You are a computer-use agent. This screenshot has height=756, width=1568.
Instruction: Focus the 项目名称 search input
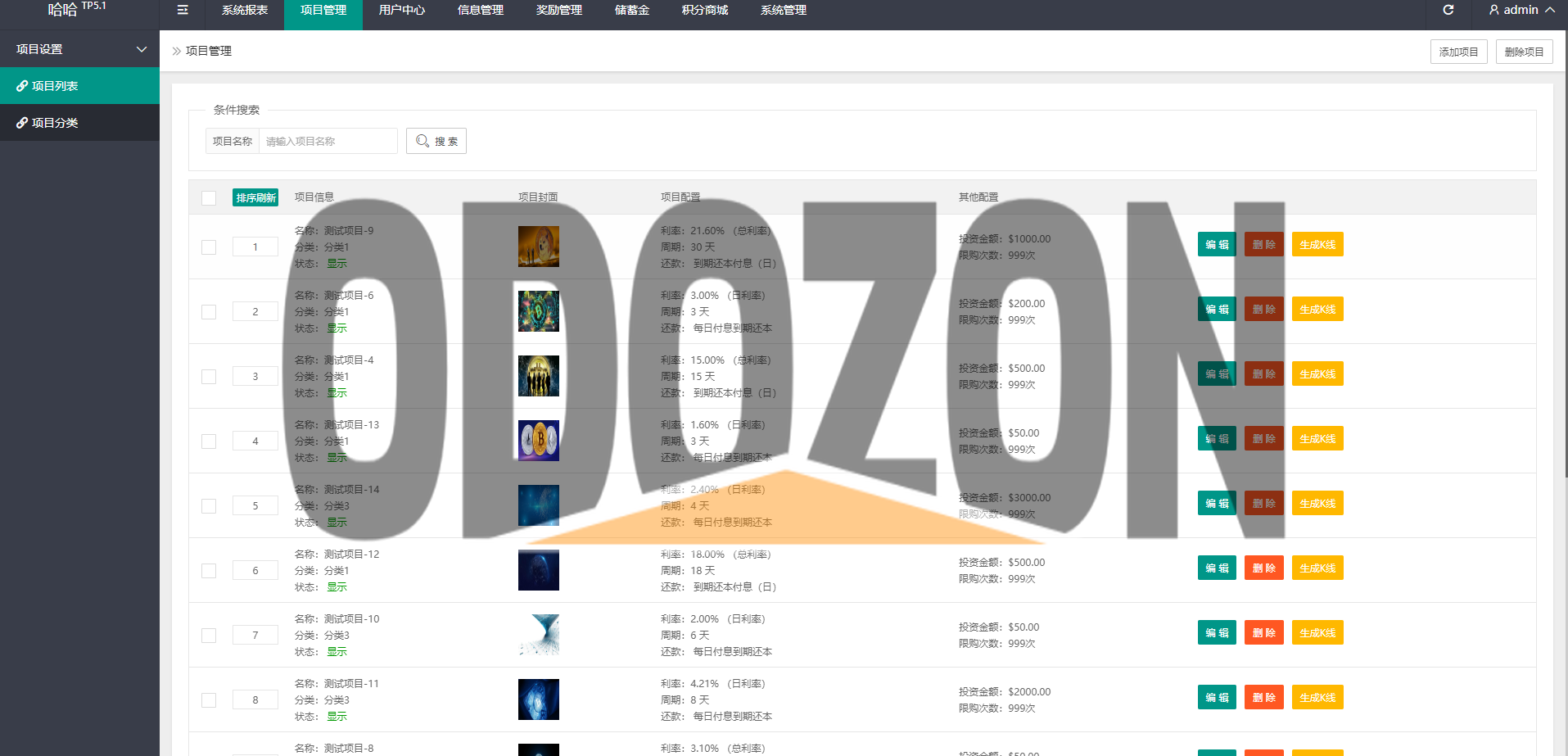point(328,141)
